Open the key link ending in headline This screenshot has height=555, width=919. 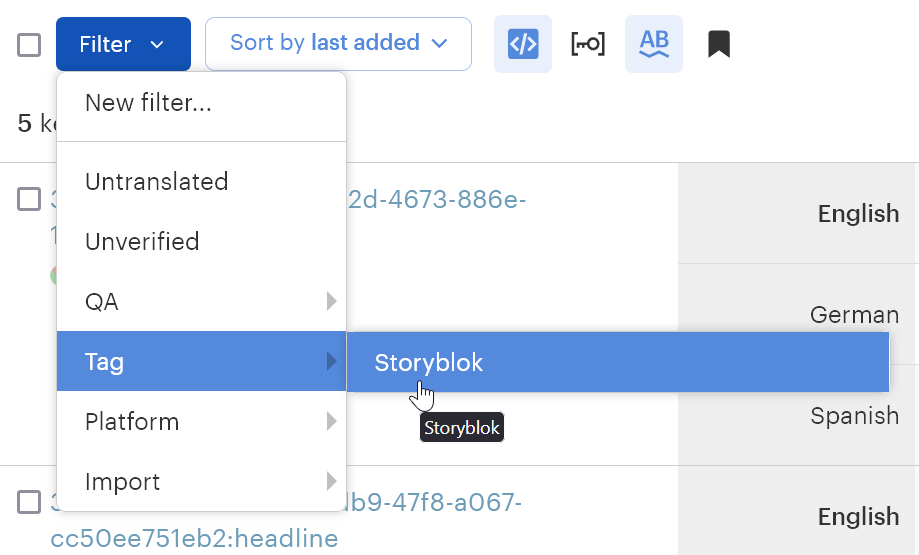[194, 538]
